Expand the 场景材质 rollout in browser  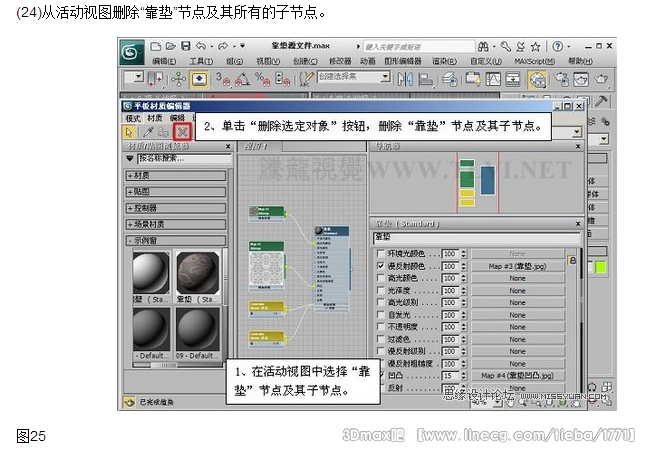pos(175,224)
